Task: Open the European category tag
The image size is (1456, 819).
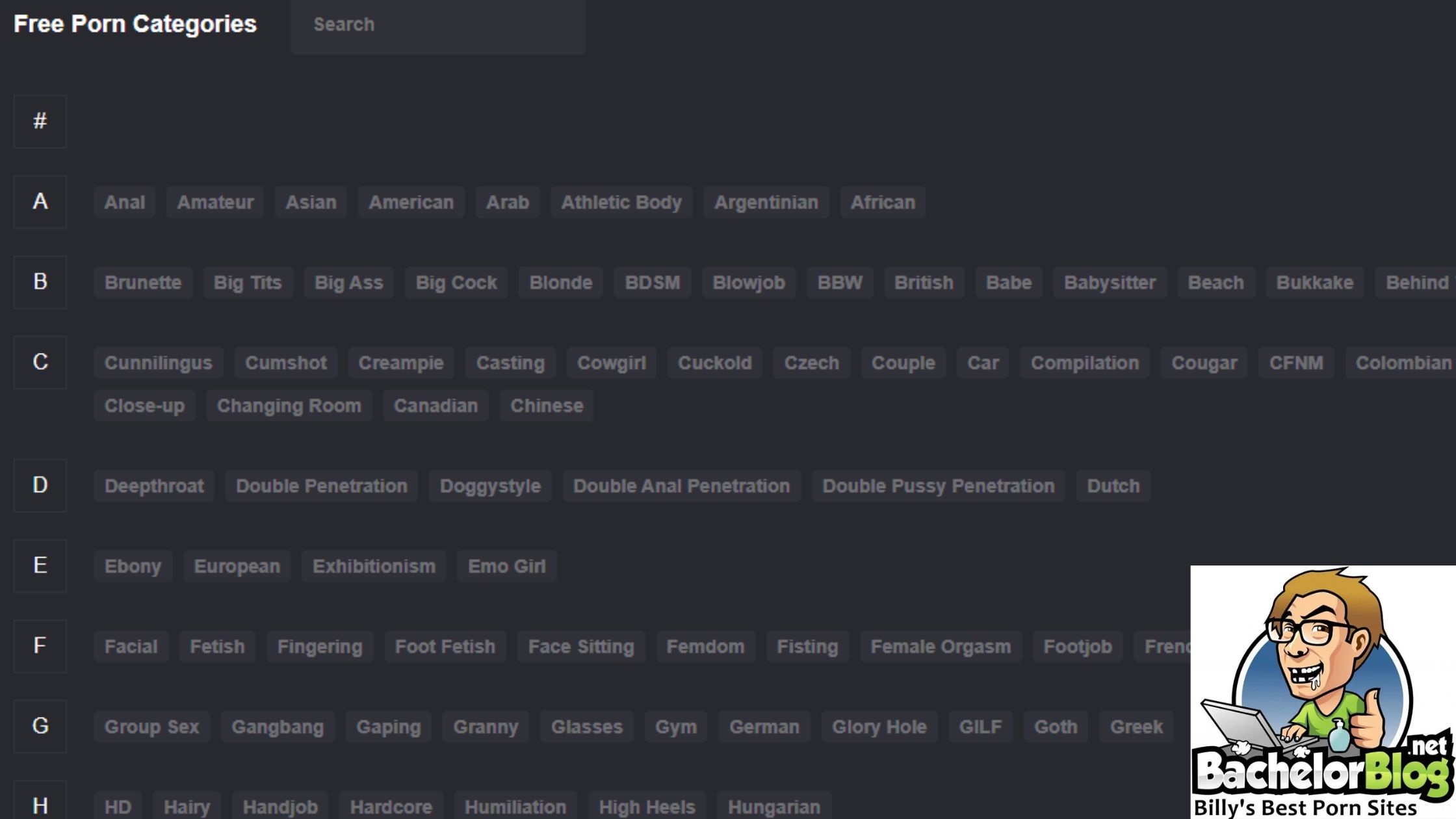Action: click(x=237, y=566)
